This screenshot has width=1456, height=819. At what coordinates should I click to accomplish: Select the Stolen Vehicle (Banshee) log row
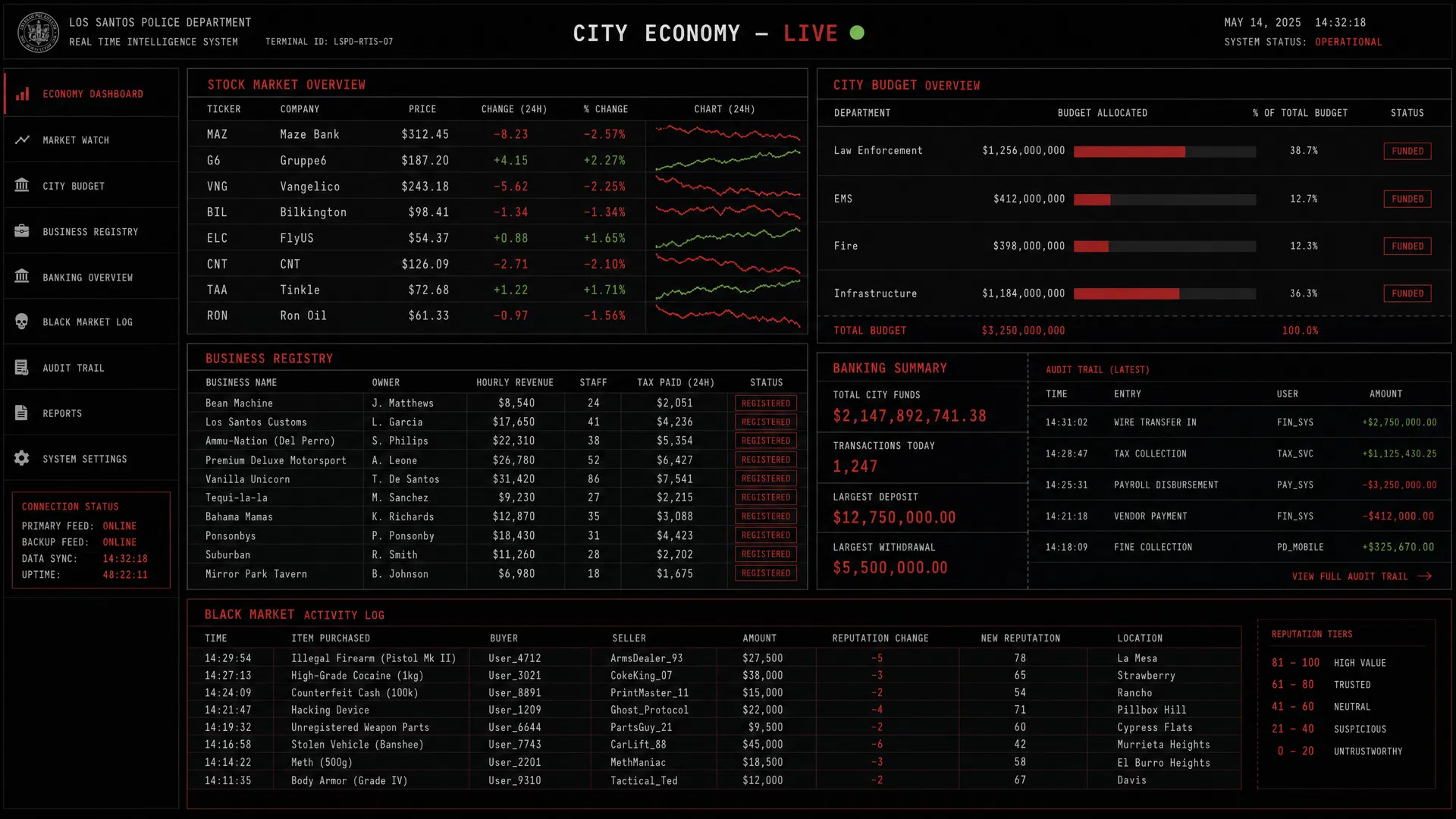[x=714, y=745]
